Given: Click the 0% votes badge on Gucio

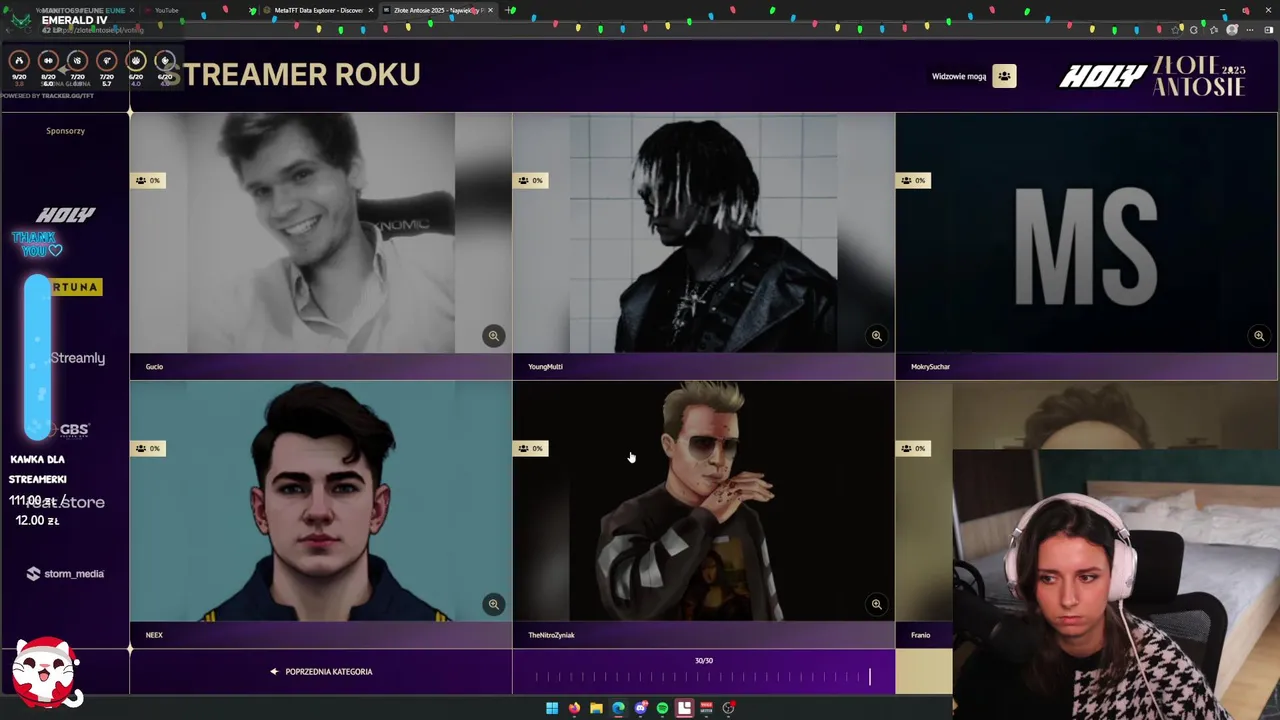Looking at the screenshot, I should tap(147, 180).
